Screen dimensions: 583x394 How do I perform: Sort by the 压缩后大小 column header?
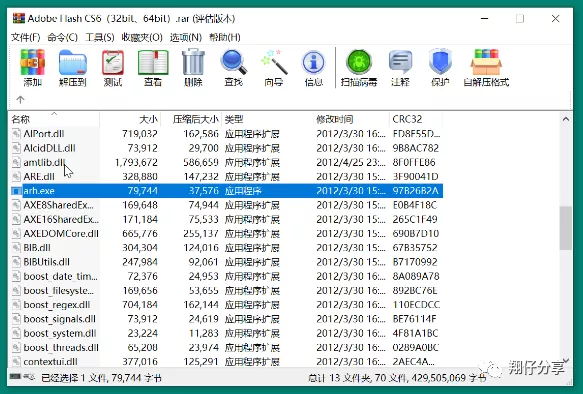(191, 119)
